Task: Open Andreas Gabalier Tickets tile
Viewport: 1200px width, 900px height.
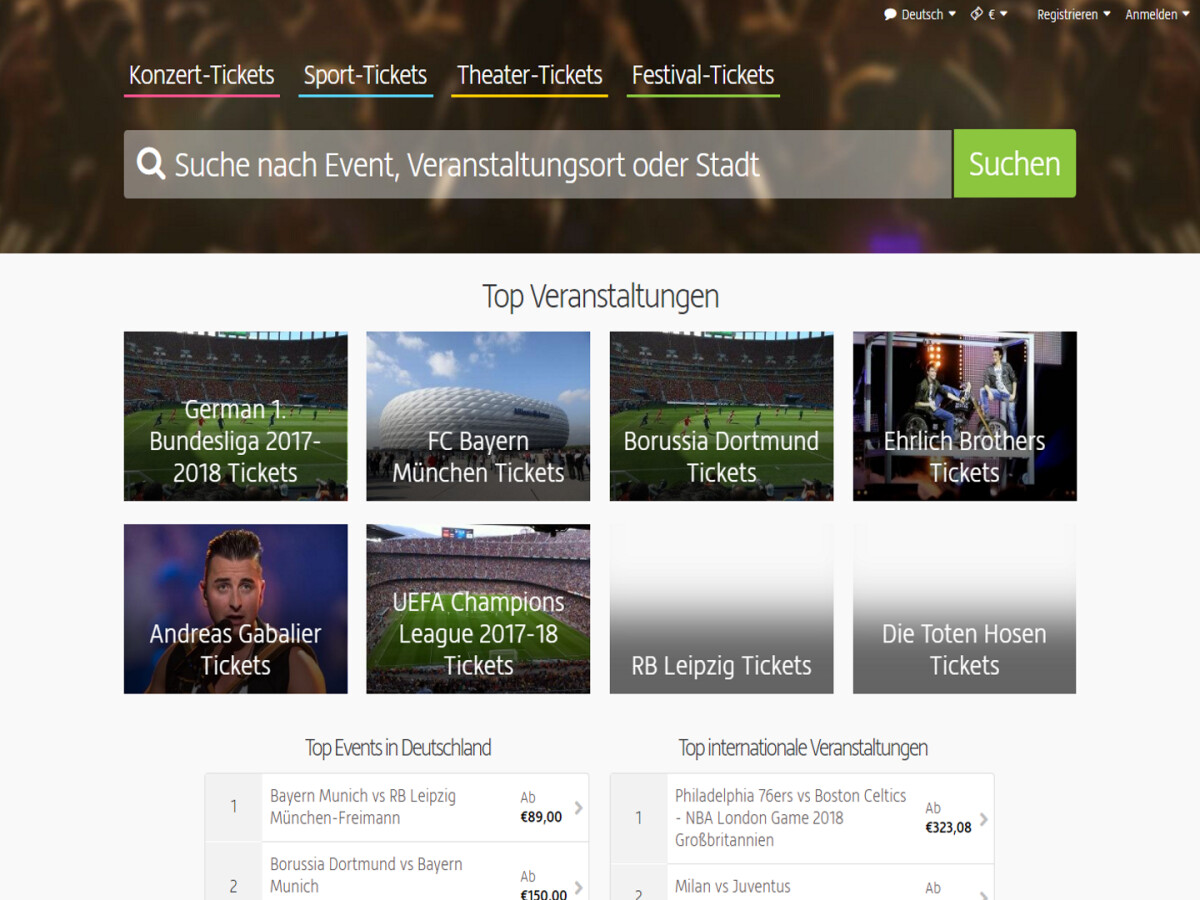Action: coord(236,609)
